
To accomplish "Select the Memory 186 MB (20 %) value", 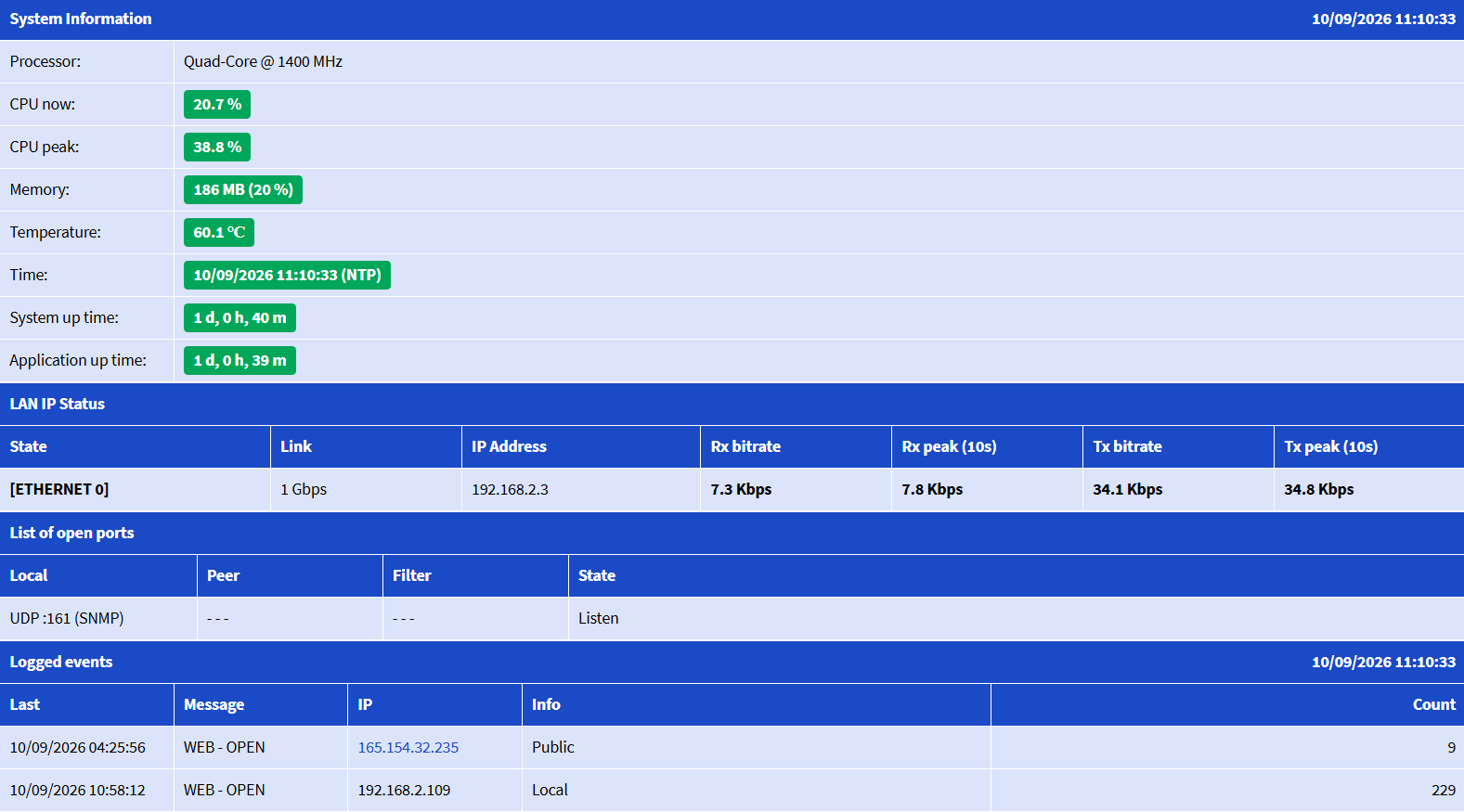I will tap(243, 189).
